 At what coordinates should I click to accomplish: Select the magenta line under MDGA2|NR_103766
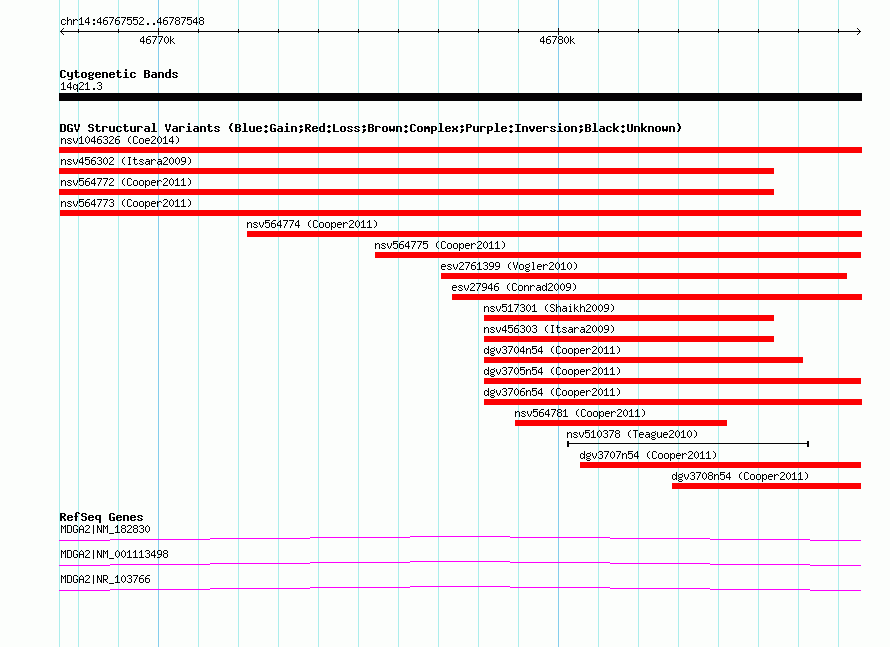point(460,588)
